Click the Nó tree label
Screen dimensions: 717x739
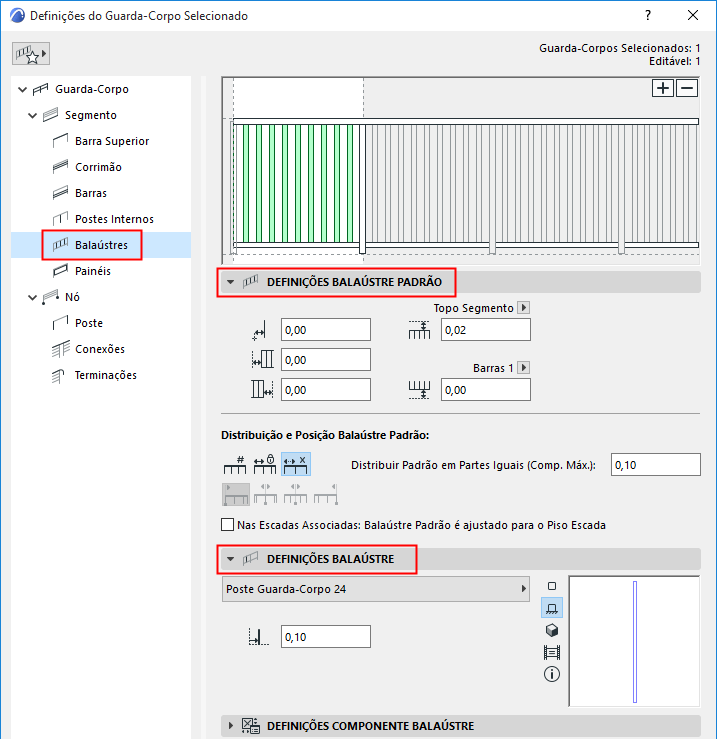(x=72, y=297)
